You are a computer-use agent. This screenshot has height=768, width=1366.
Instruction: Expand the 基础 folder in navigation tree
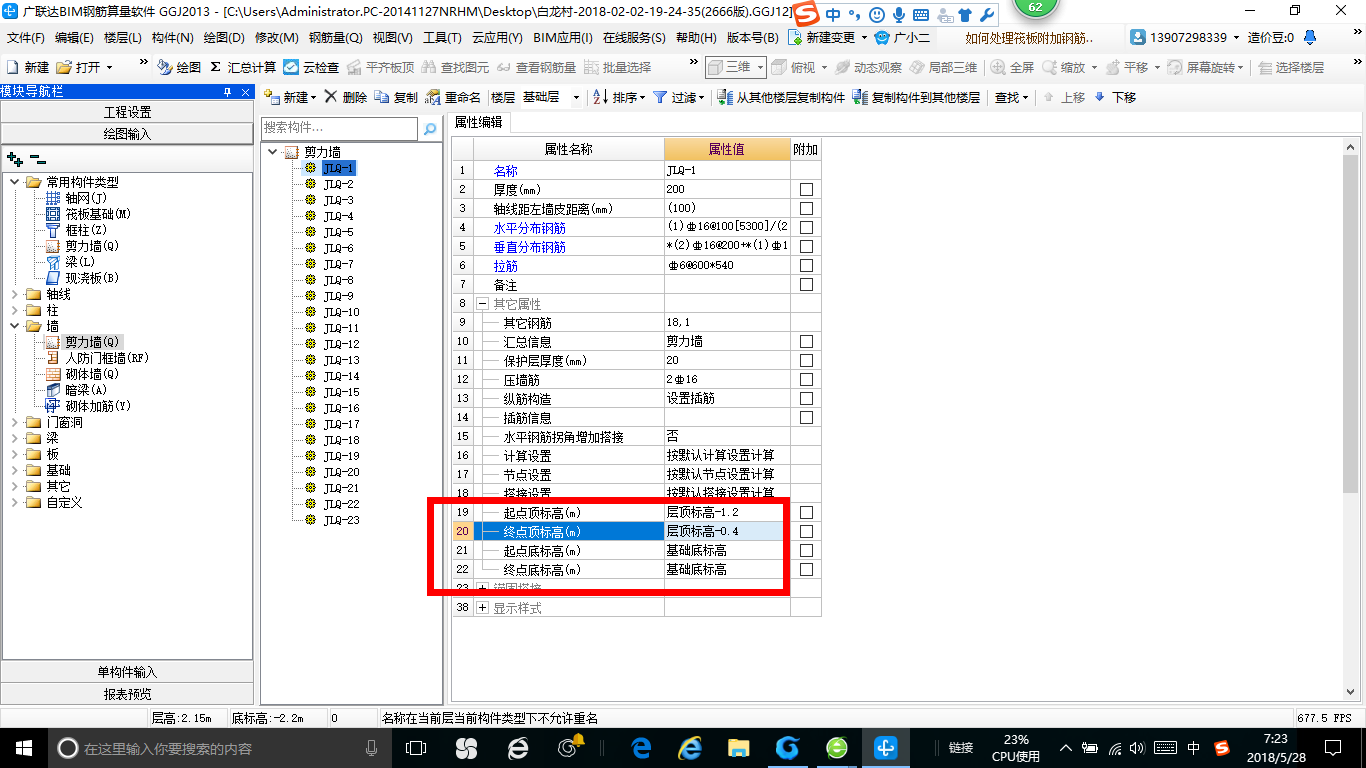(15, 470)
